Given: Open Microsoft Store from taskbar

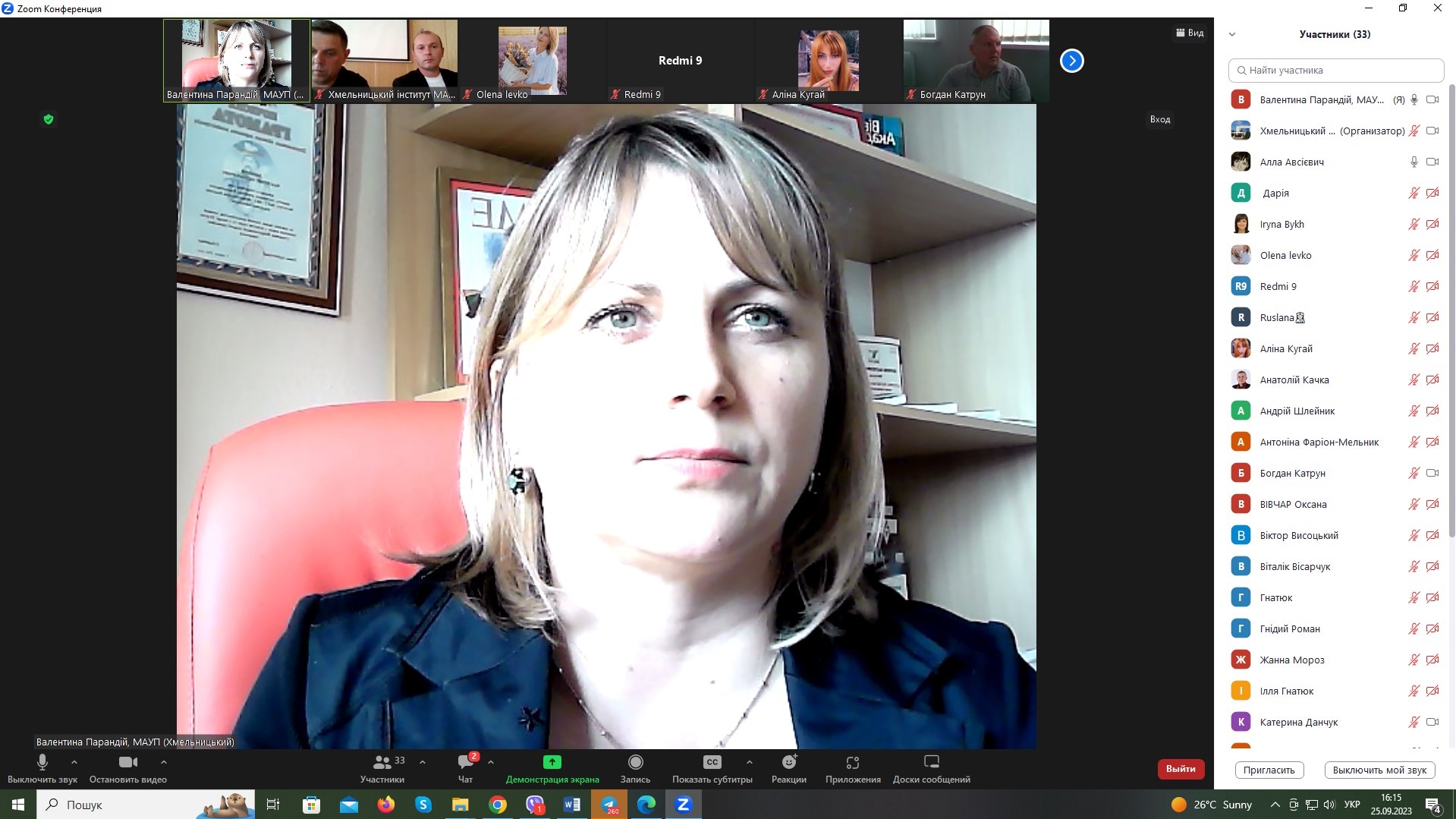Looking at the screenshot, I should click(311, 805).
